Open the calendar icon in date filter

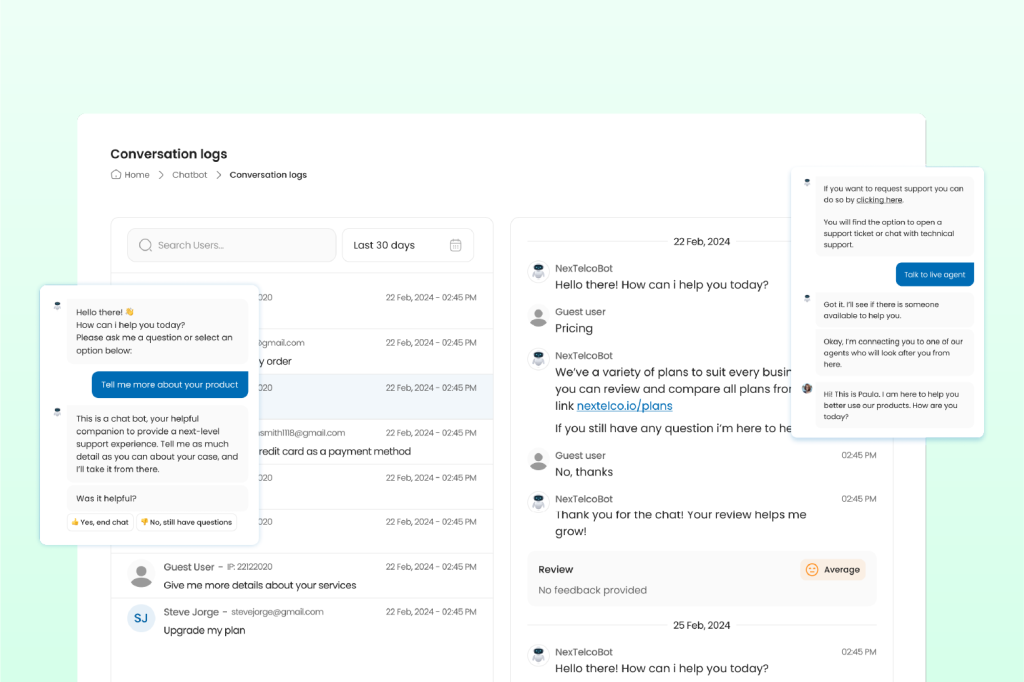(456, 245)
